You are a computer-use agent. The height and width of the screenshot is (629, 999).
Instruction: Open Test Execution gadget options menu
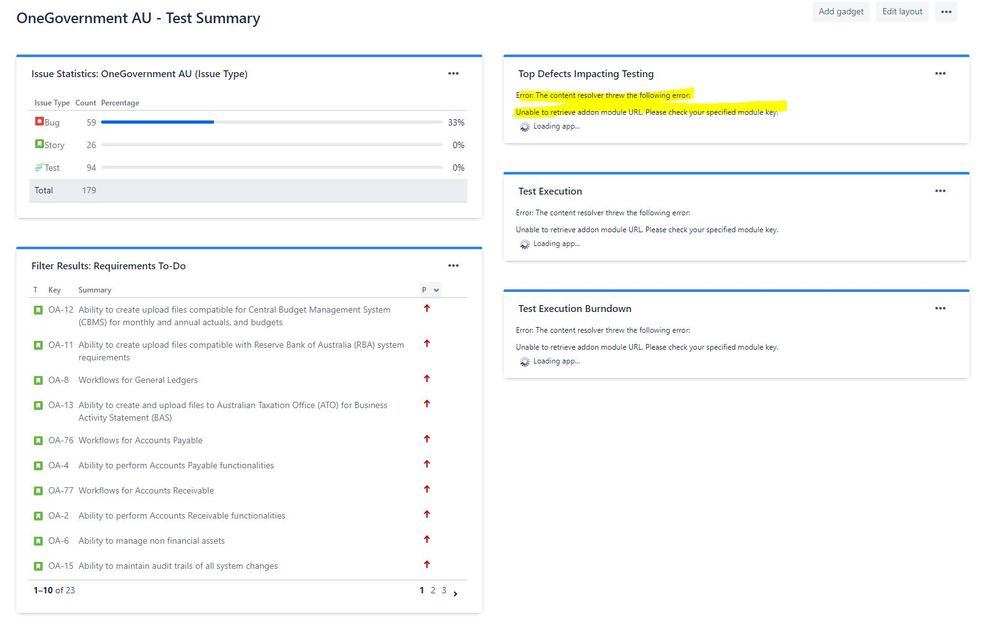(x=940, y=191)
